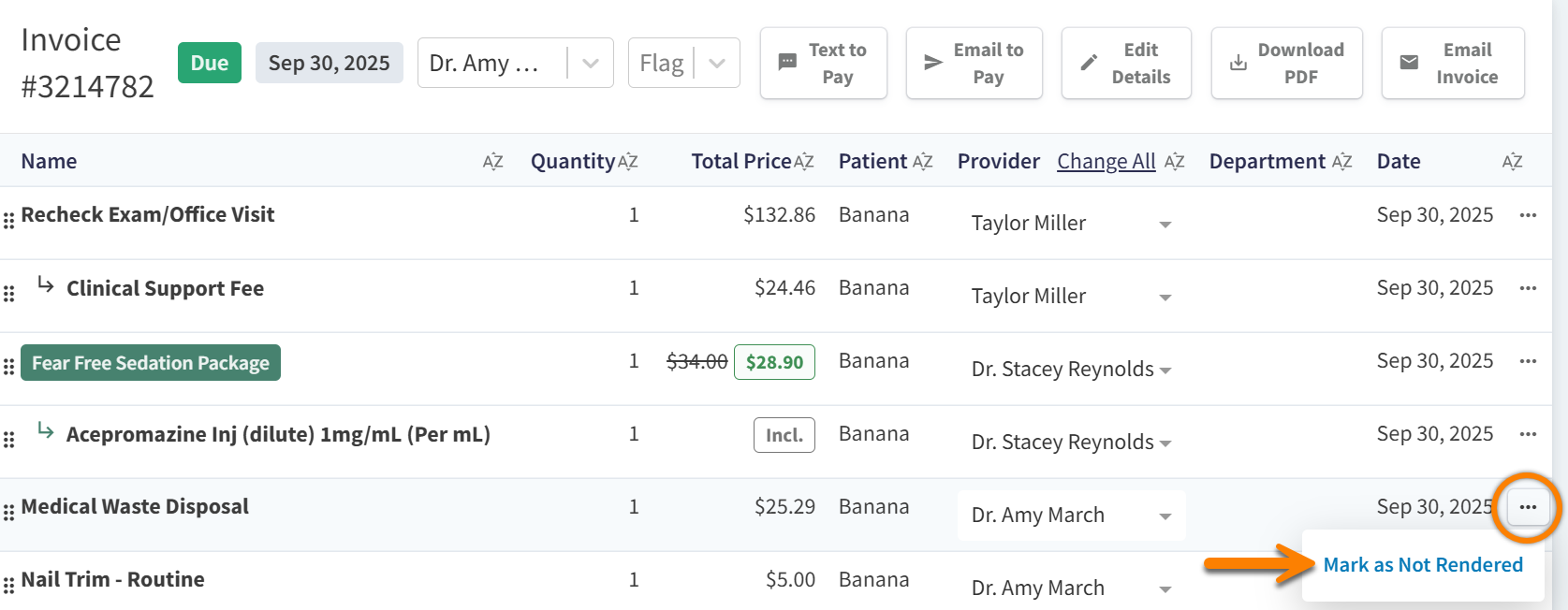This screenshot has width=1568, height=610.
Task: Grab the drag handle for Nail Trim - Routine
Action: [x=9, y=586]
